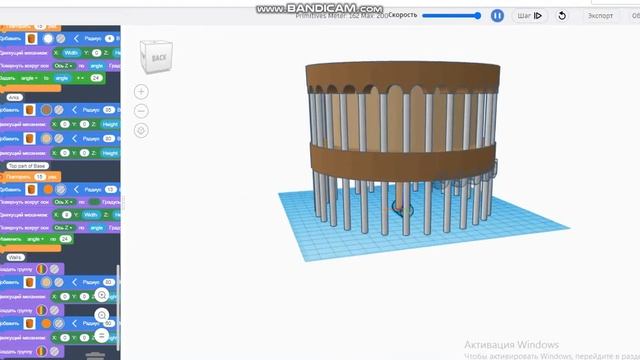Collapse parameters arrow in Радиус 85 block
This screenshot has width=640, height=360.
coord(74,110)
